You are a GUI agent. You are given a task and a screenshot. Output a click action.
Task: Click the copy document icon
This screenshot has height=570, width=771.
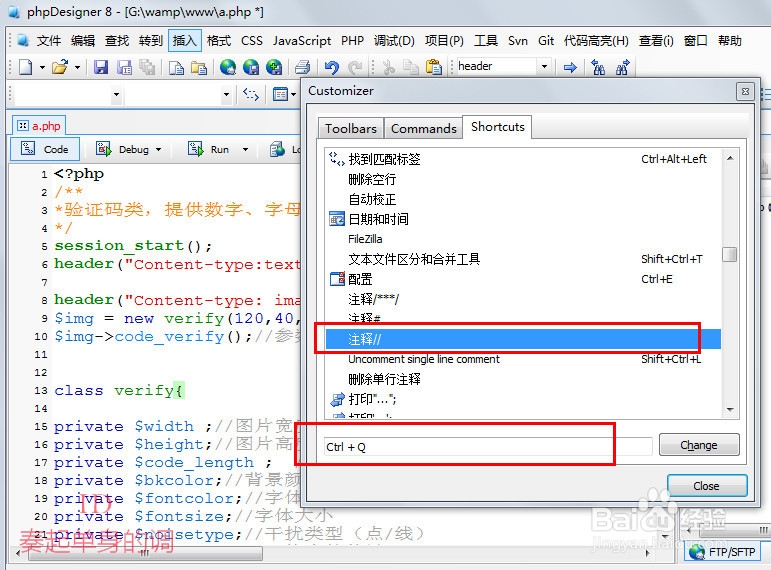176,67
